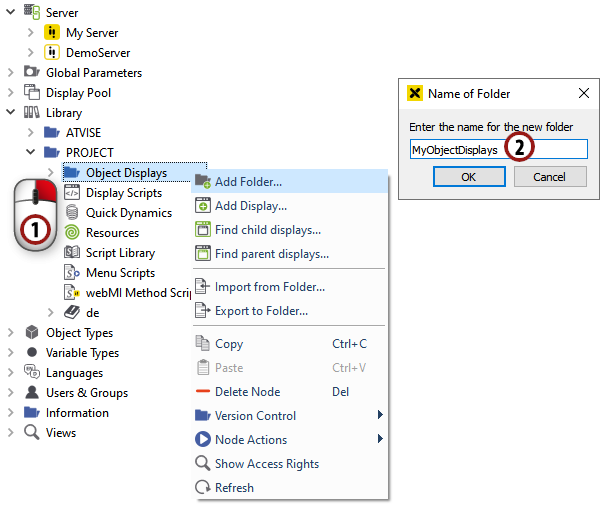Select Refresh in the context menu

pyautogui.click(x=290, y=487)
